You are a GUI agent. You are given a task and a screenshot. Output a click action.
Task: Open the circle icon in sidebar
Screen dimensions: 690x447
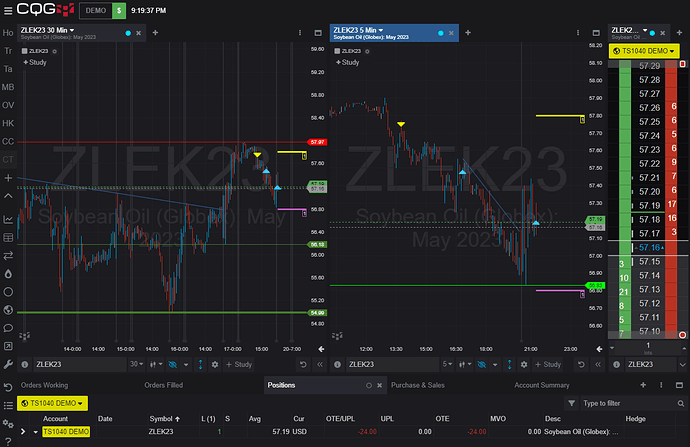[8, 292]
